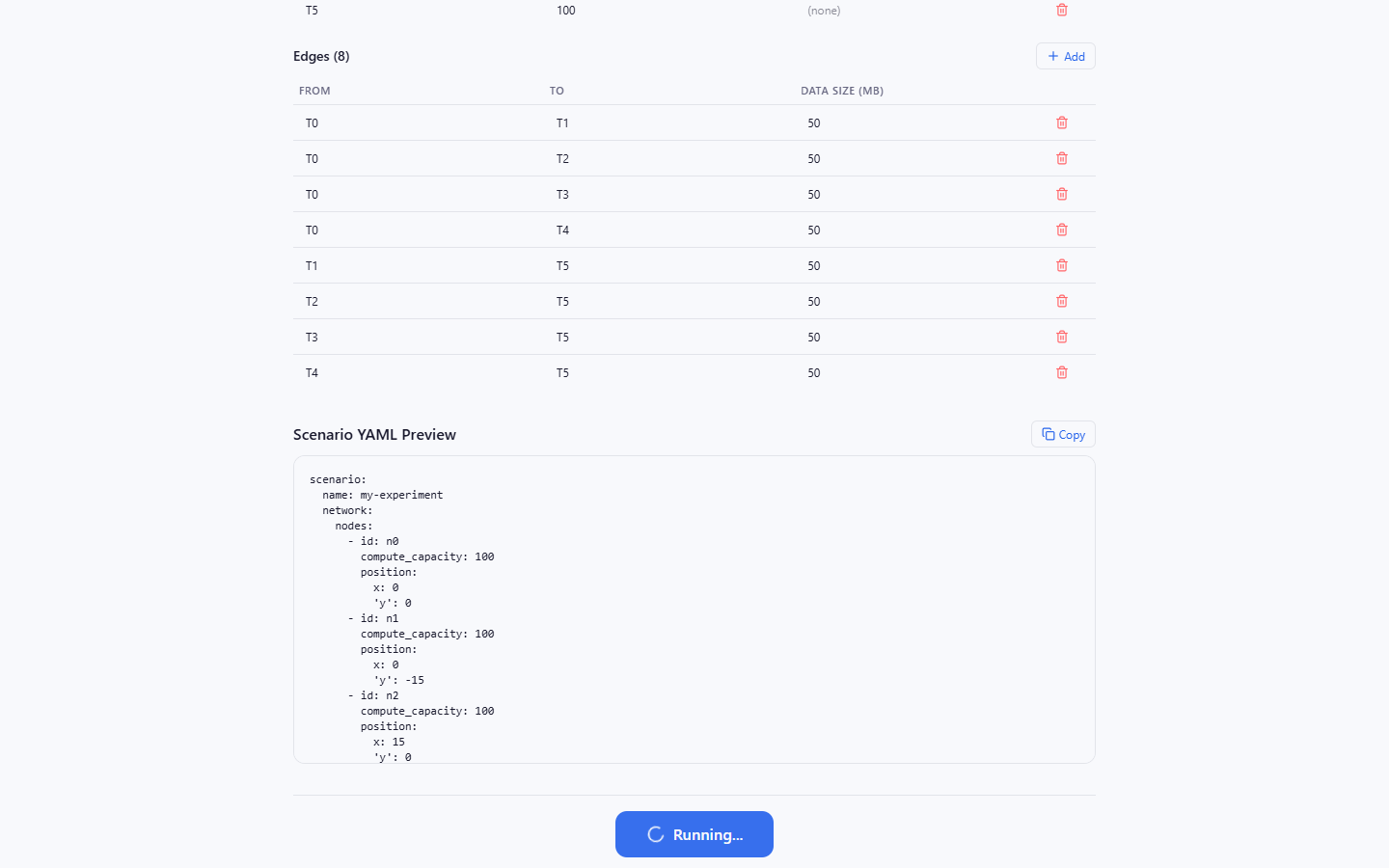Delete the T2 to T5 edge
The width and height of the screenshot is (1389, 868).
point(1061,301)
